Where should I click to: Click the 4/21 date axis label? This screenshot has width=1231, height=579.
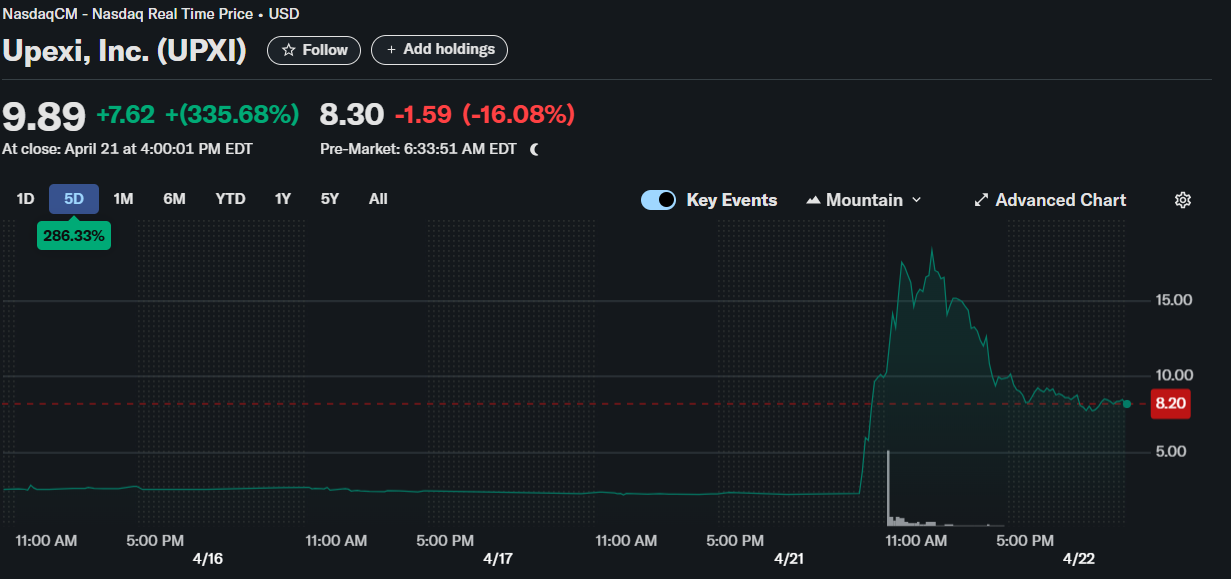pyautogui.click(x=787, y=559)
